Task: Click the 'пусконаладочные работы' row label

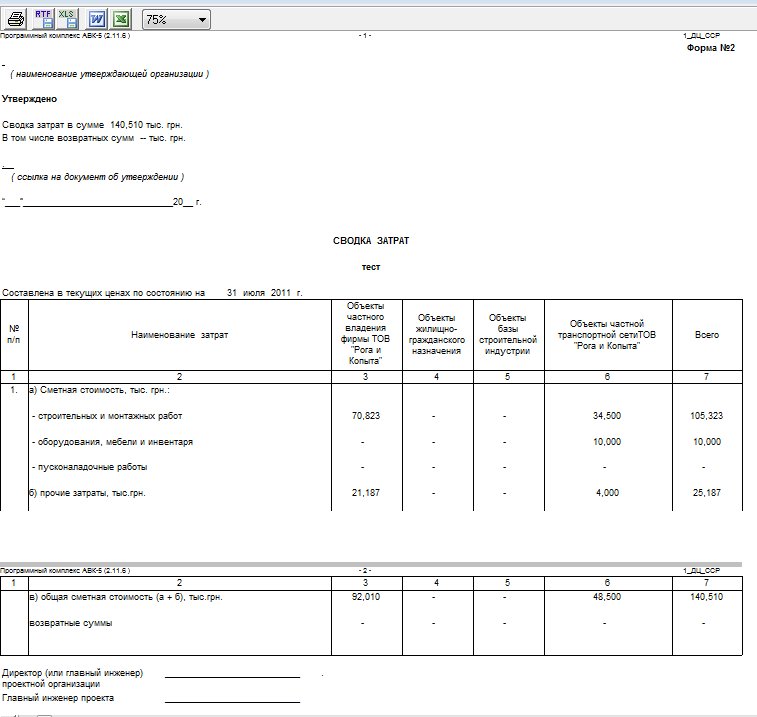Action: tap(91, 467)
